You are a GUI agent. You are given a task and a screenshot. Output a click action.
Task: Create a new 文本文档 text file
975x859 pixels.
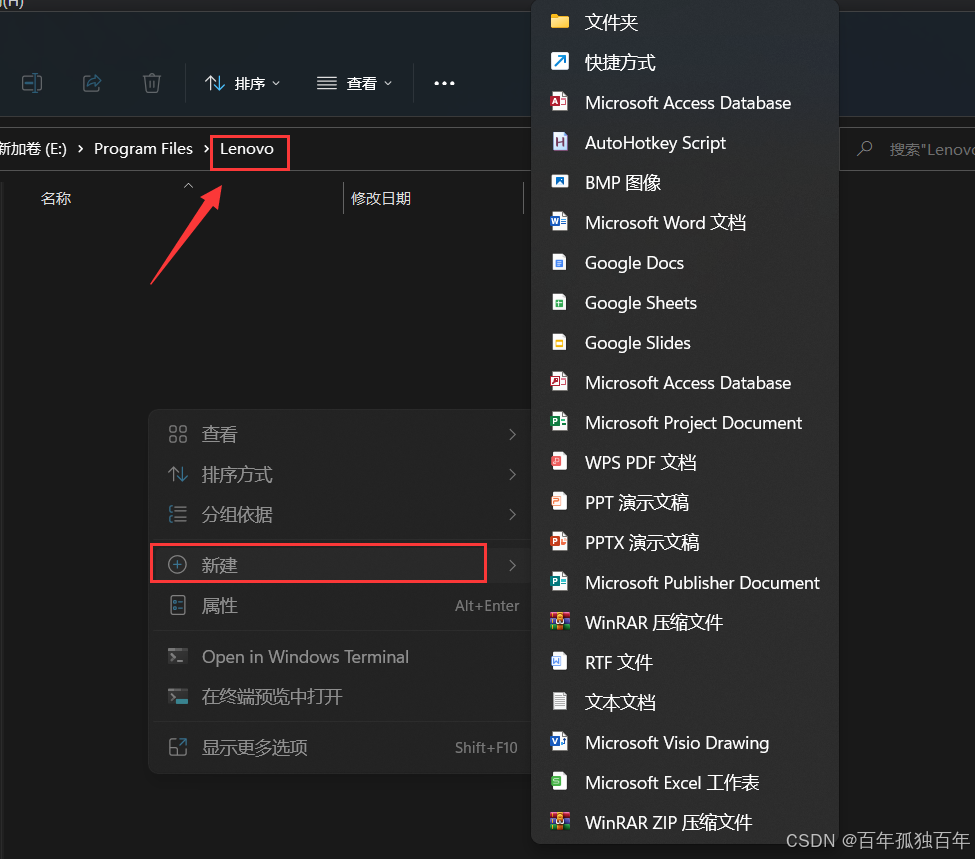coord(685,702)
